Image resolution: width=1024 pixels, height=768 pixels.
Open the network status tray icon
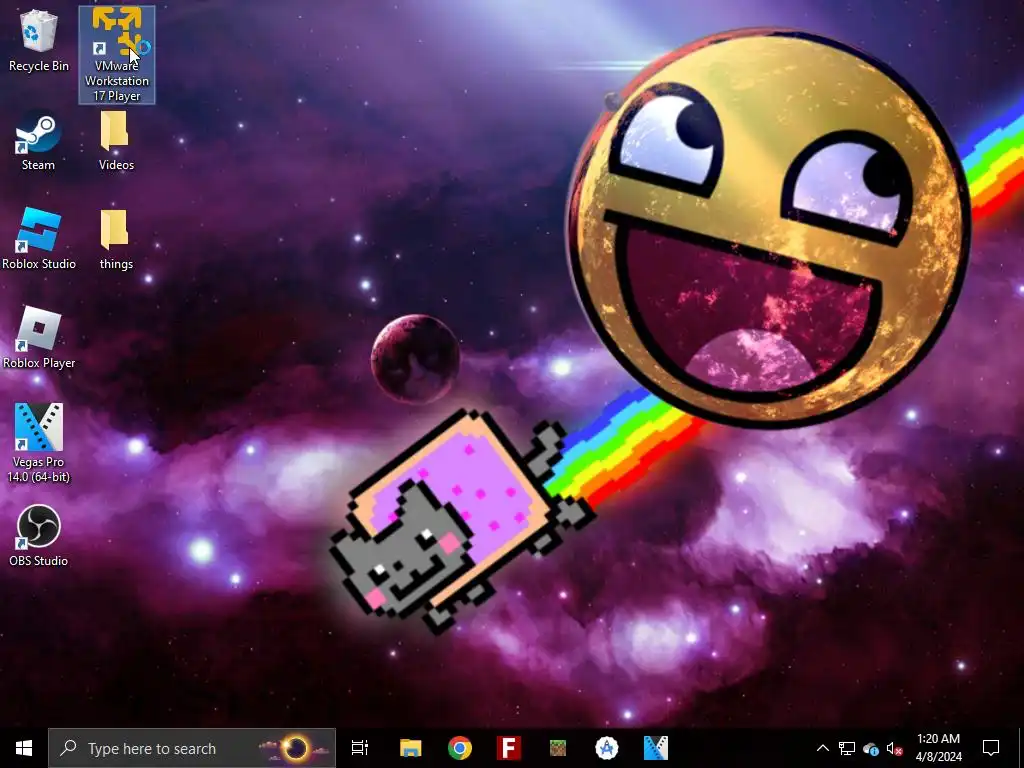point(847,748)
